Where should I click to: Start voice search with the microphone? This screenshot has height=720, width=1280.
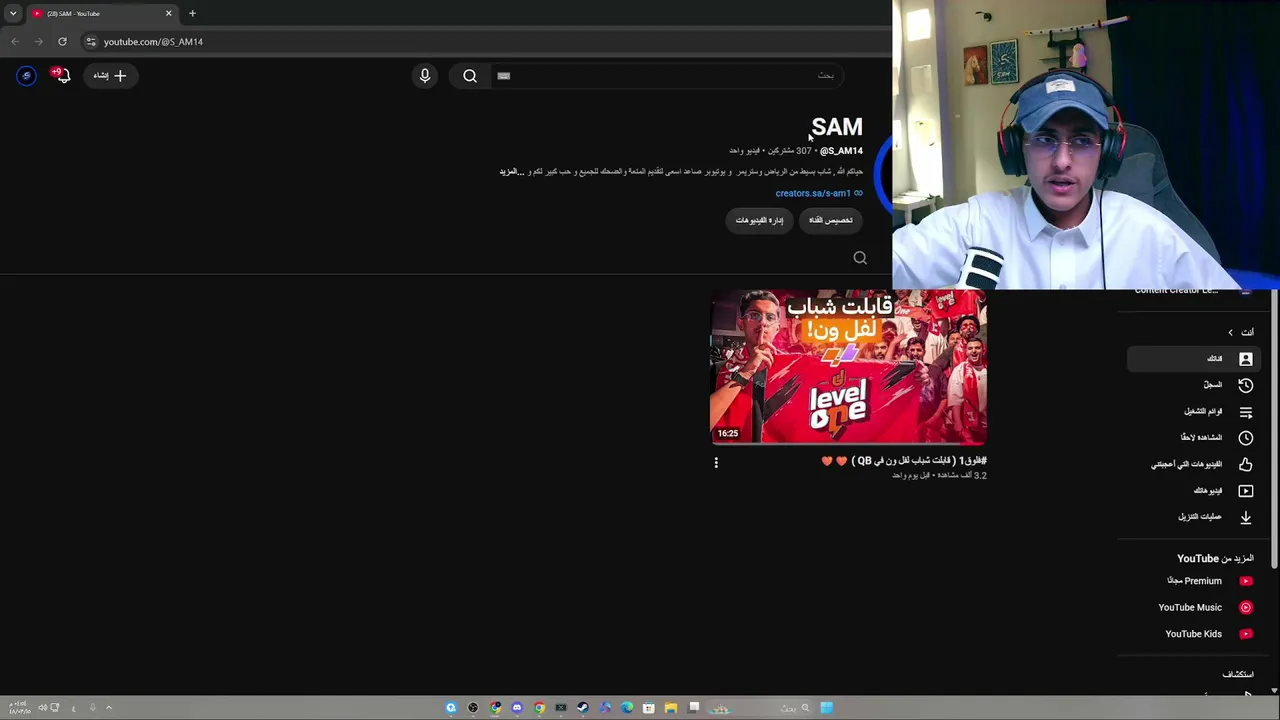coord(425,76)
